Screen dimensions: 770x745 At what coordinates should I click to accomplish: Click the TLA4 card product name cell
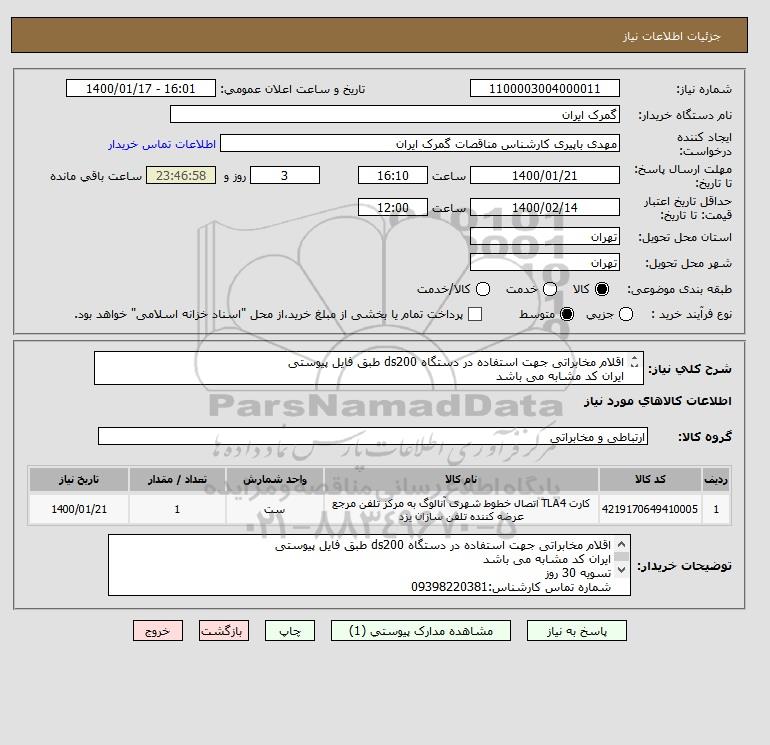pos(461,509)
